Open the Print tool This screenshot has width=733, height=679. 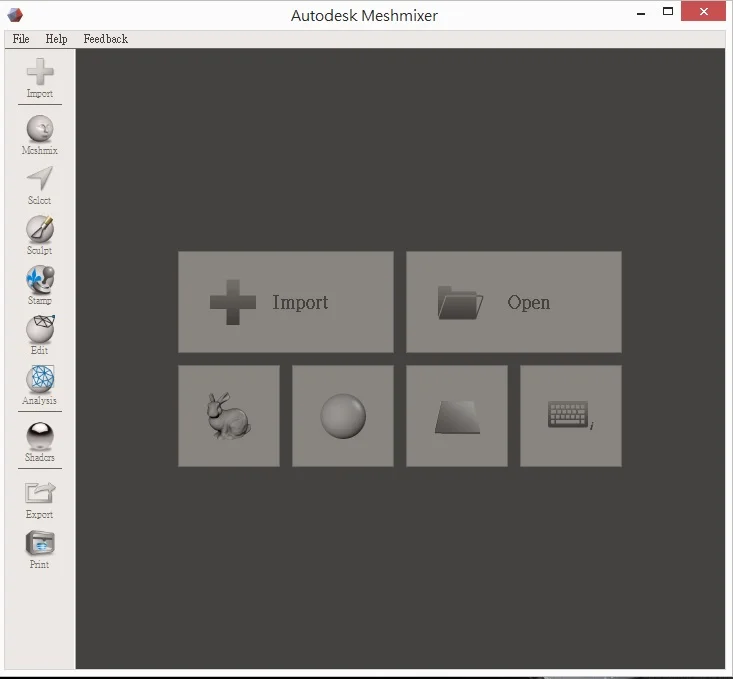(40, 549)
